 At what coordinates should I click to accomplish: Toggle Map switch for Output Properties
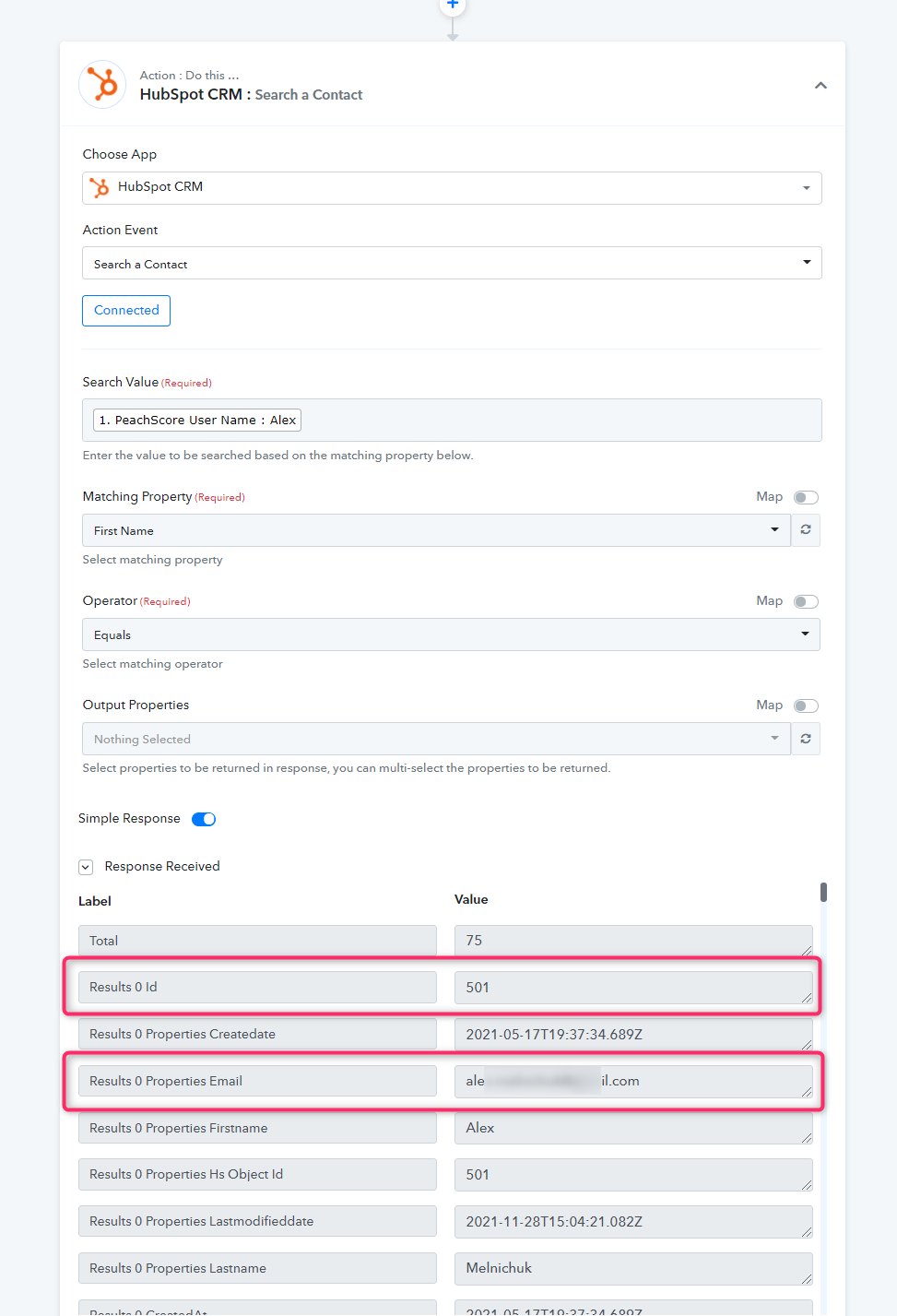806,705
